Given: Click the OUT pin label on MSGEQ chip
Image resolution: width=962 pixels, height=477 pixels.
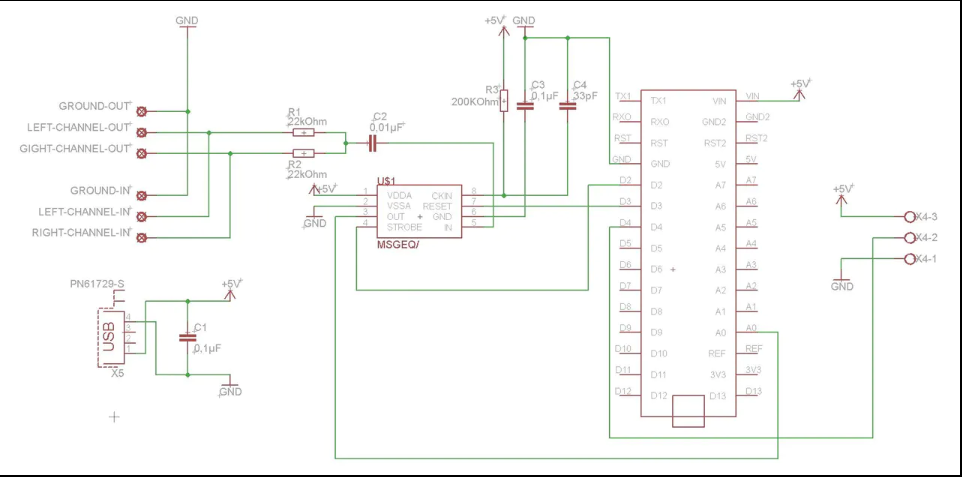Looking at the screenshot, I should point(396,217).
